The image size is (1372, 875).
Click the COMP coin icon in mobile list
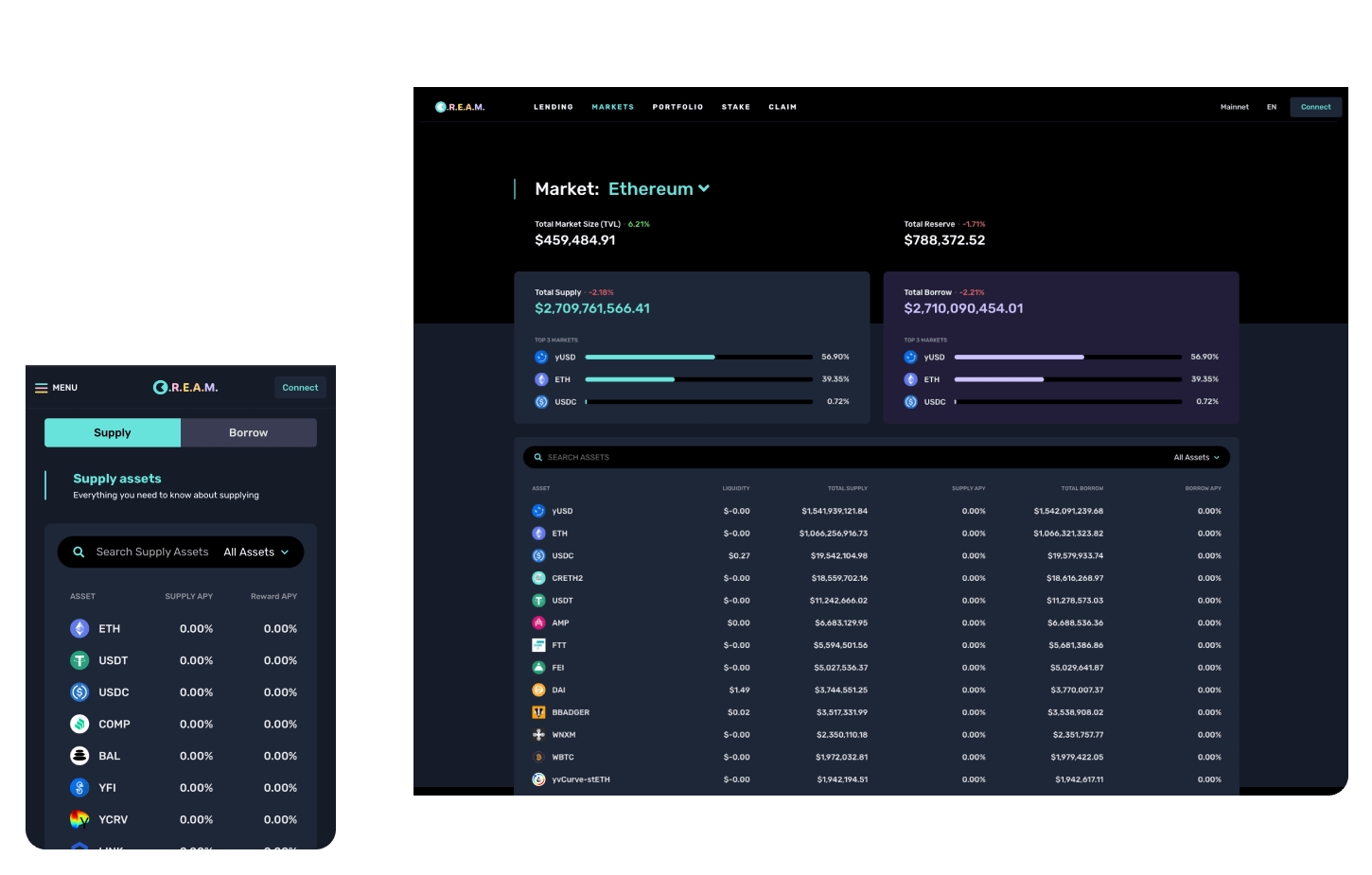click(79, 725)
